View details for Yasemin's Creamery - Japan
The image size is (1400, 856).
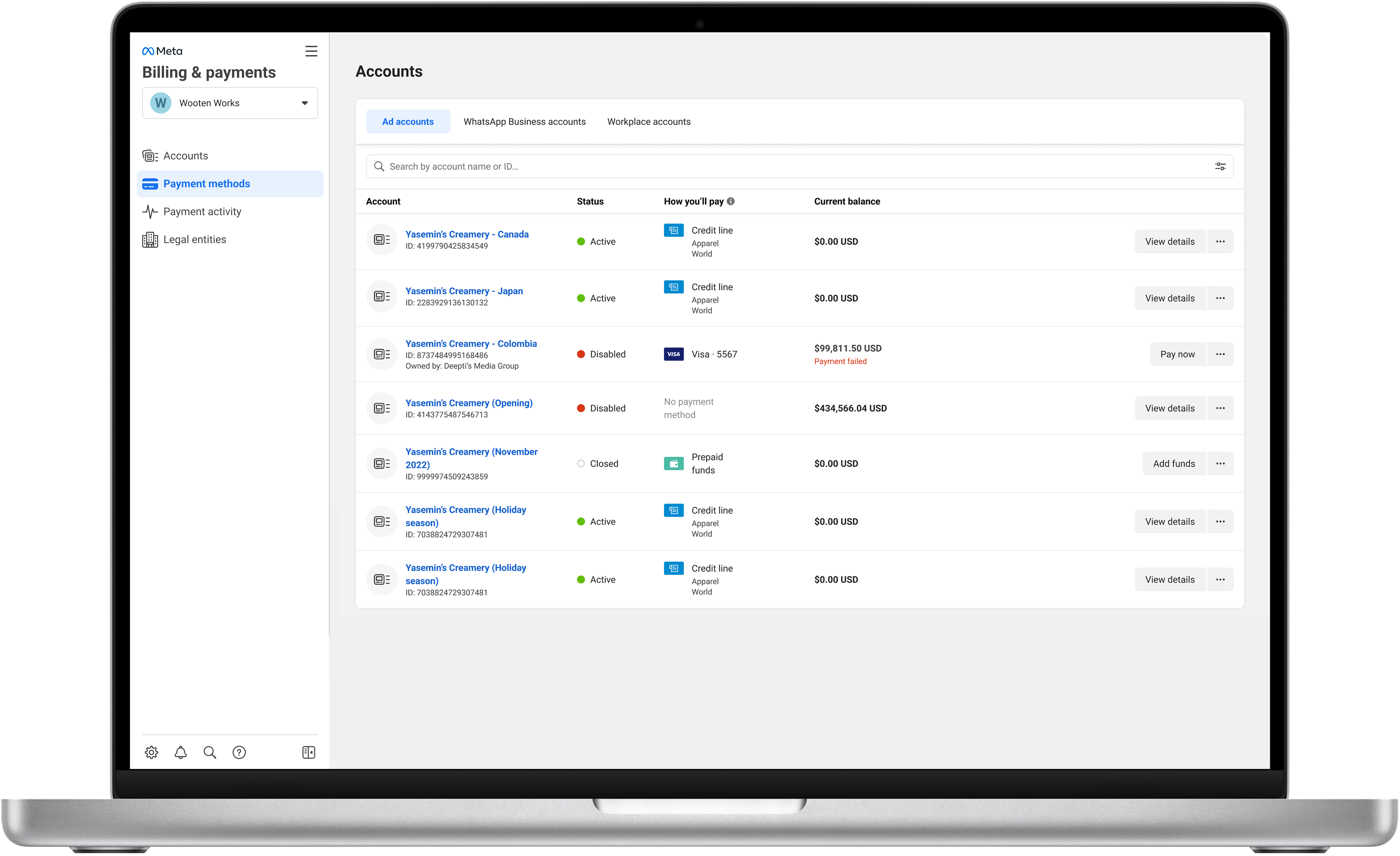coord(1169,298)
